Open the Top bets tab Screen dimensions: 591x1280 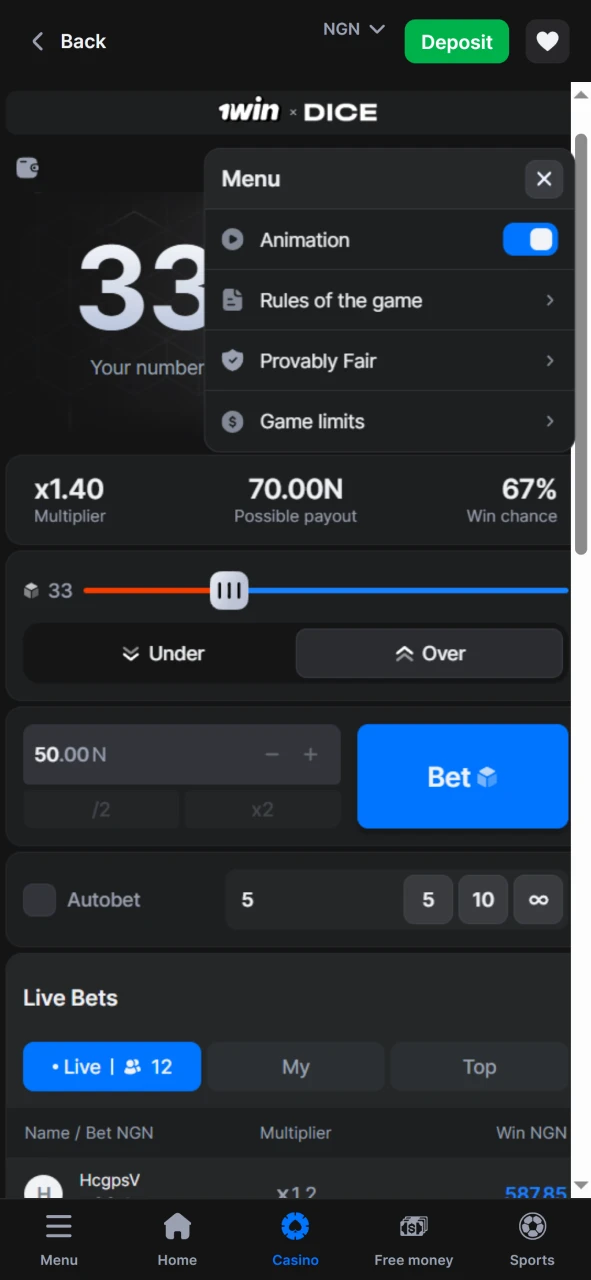(479, 1066)
